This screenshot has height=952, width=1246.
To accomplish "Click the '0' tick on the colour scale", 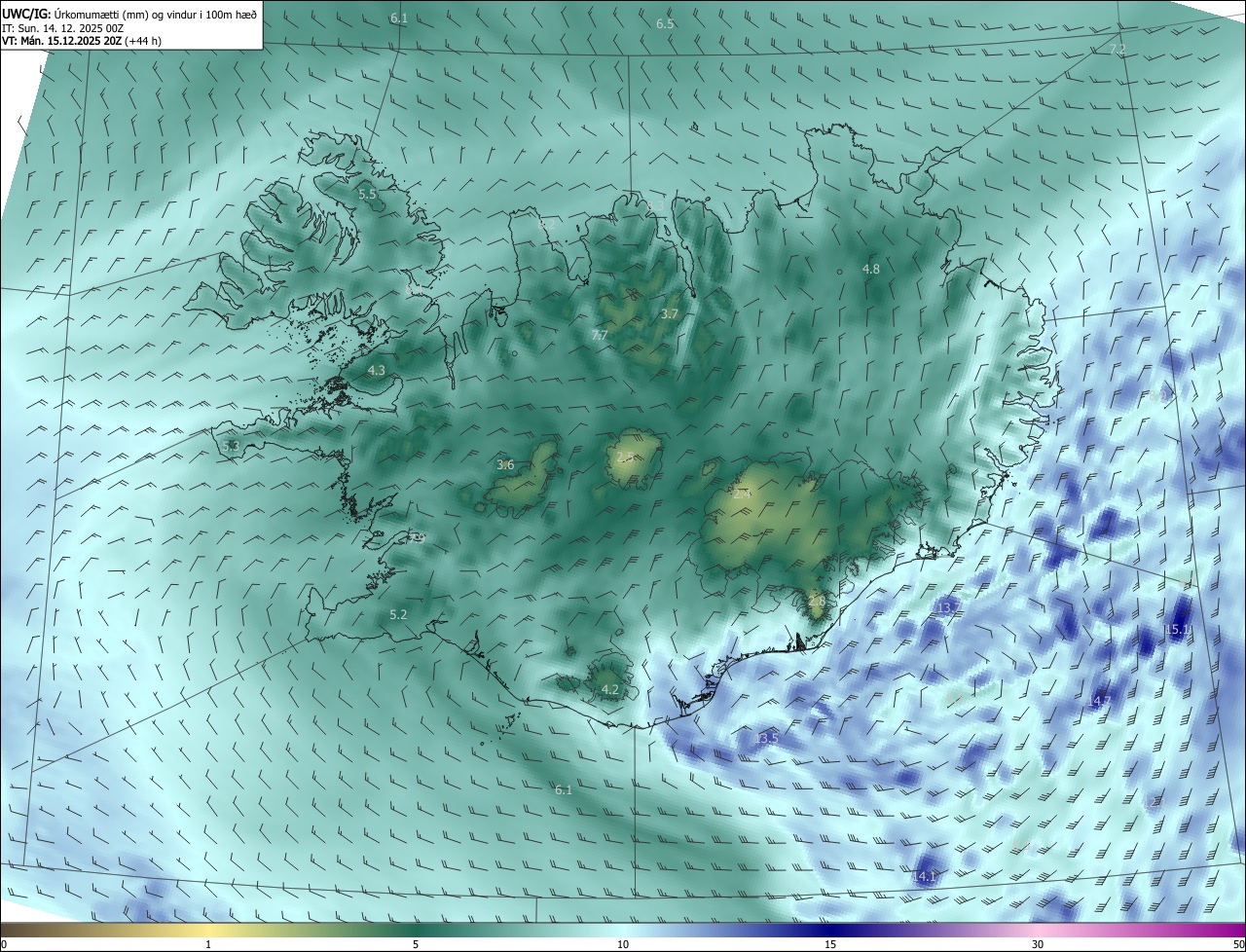I will tap(3, 944).
